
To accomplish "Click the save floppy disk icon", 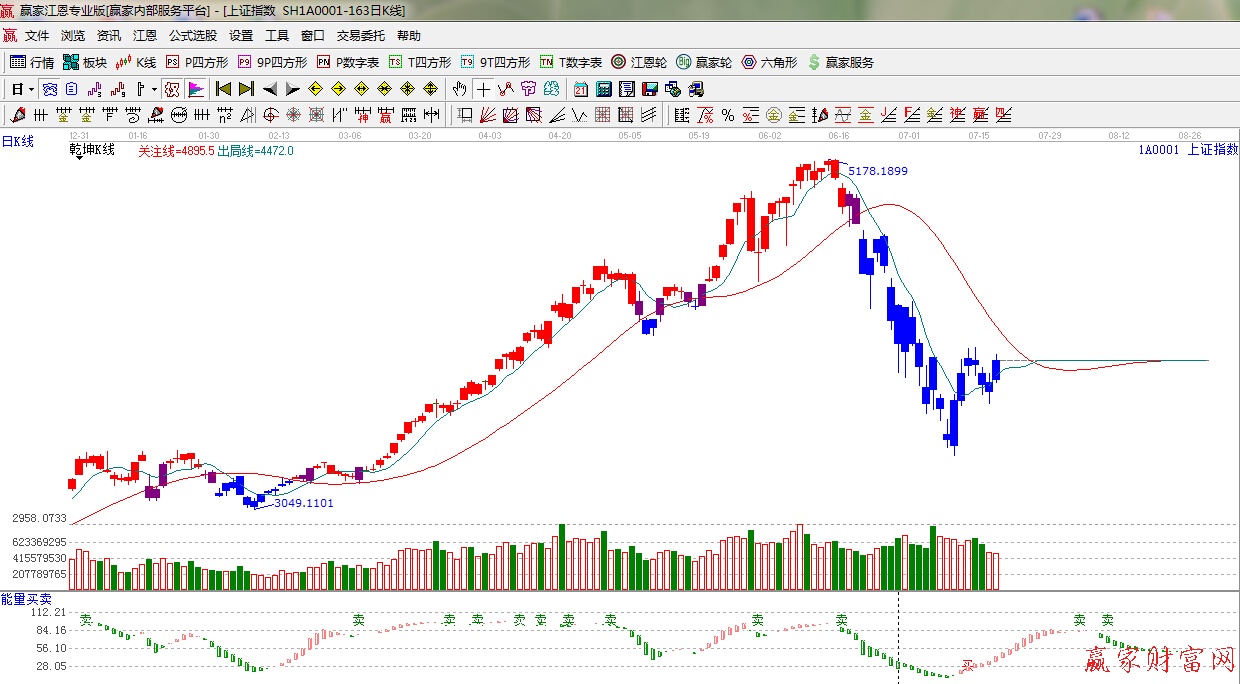I will click(x=649, y=89).
